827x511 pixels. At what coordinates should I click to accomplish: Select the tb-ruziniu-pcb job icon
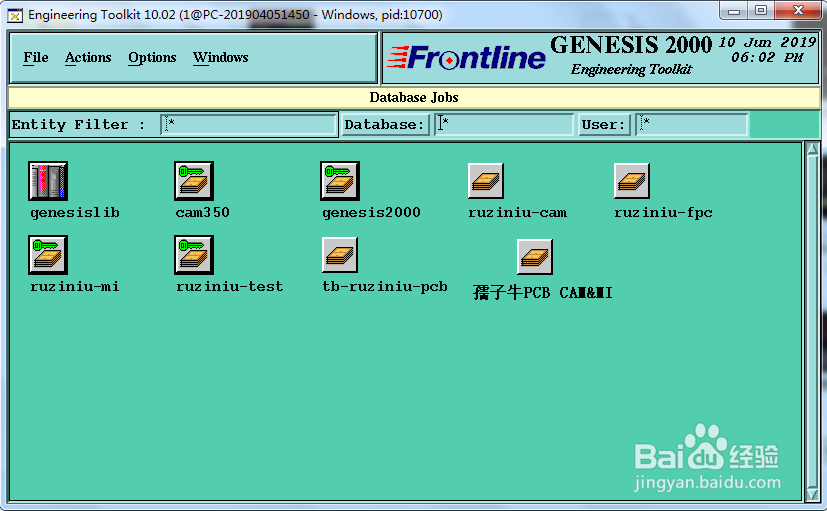[x=340, y=255]
